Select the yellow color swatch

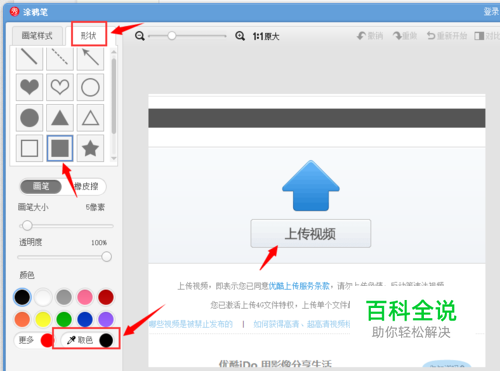(43, 319)
